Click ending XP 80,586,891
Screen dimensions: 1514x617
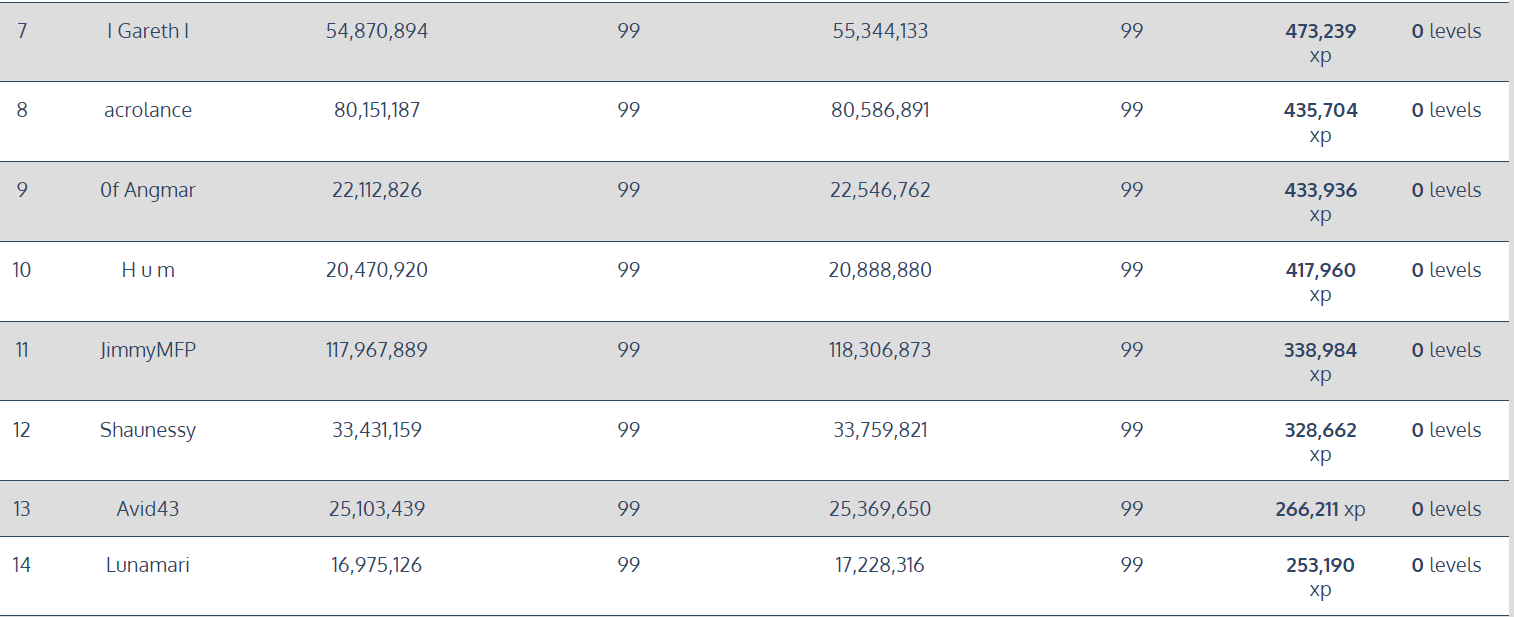click(x=880, y=110)
